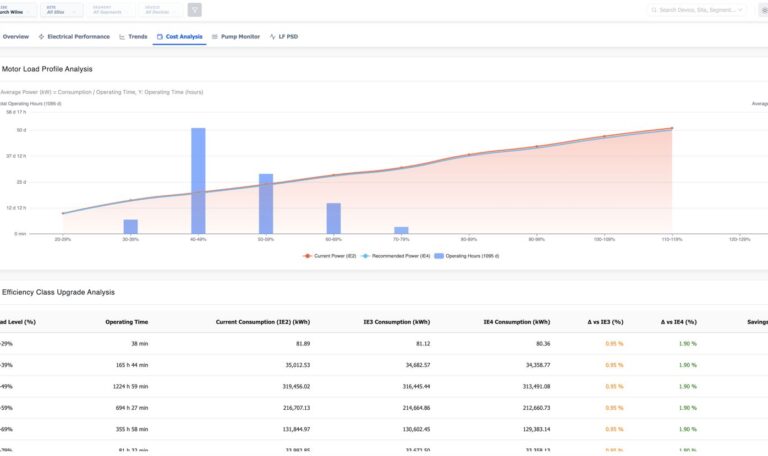Screen dimensions: 768x456
Task: Click the 165 h 44 min cell
Action: point(132,365)
